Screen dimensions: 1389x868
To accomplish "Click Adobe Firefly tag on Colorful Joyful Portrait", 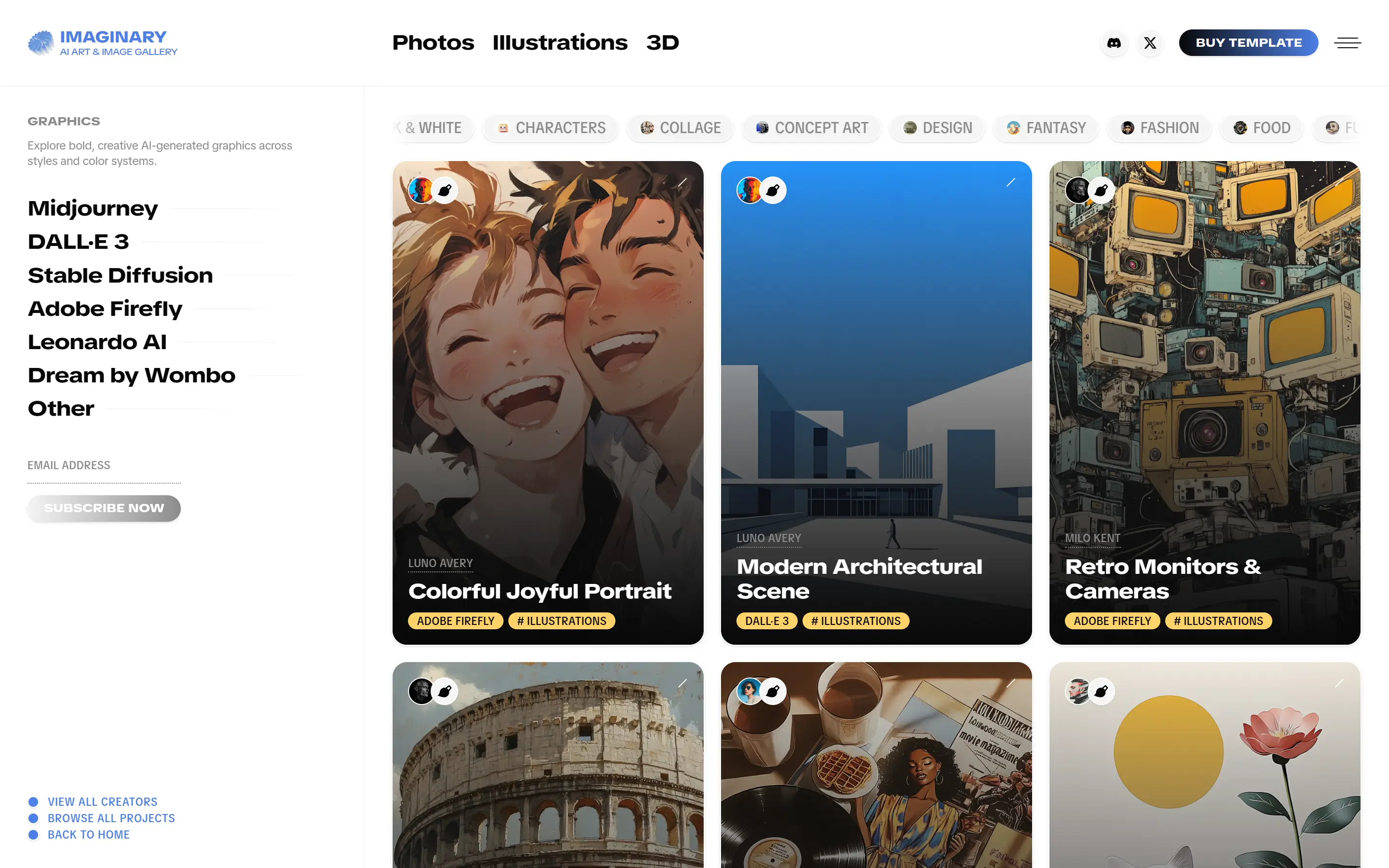I will click(x=455, y=621).
